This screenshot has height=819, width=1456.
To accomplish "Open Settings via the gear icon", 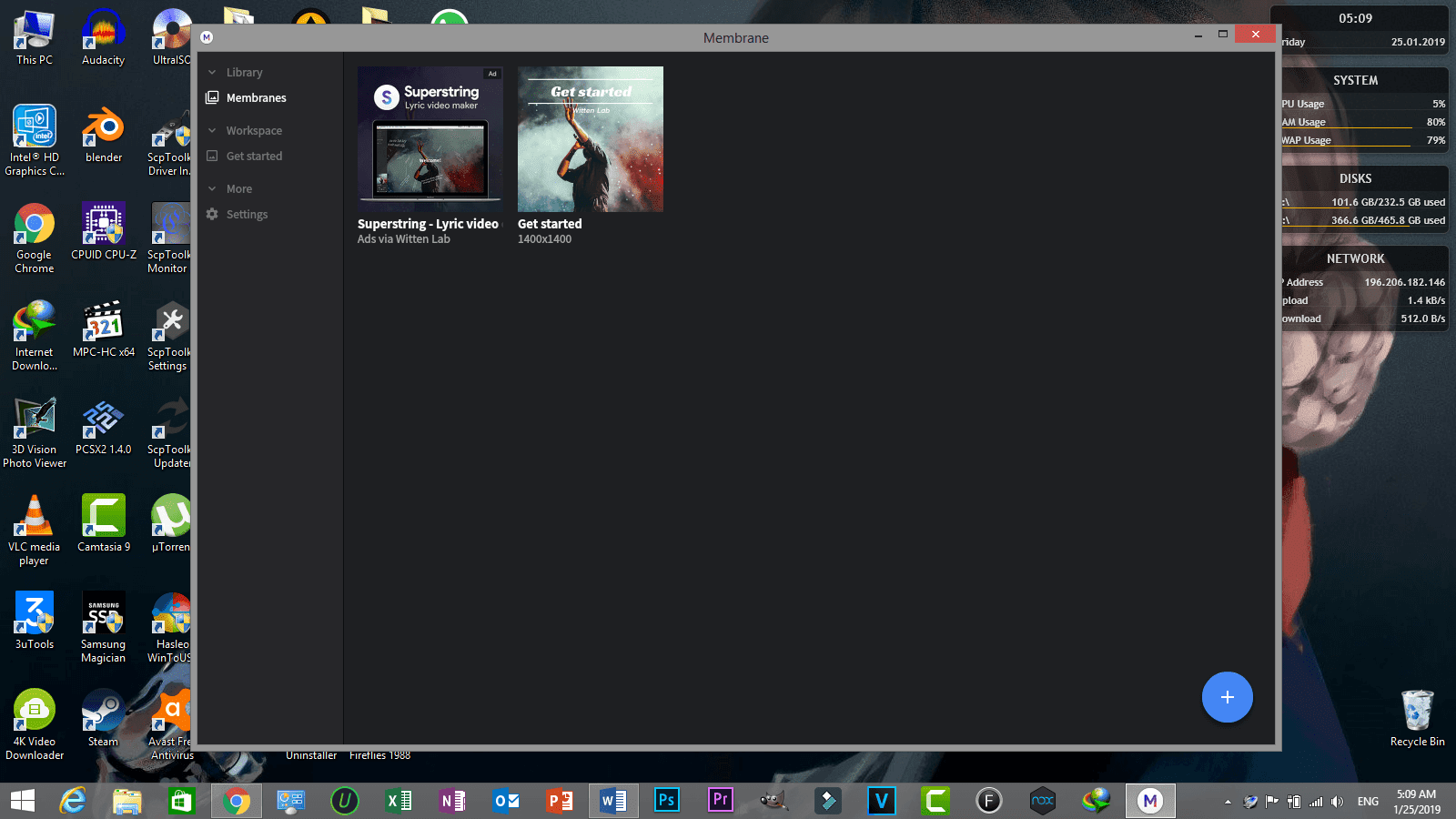I will [212, 214].
